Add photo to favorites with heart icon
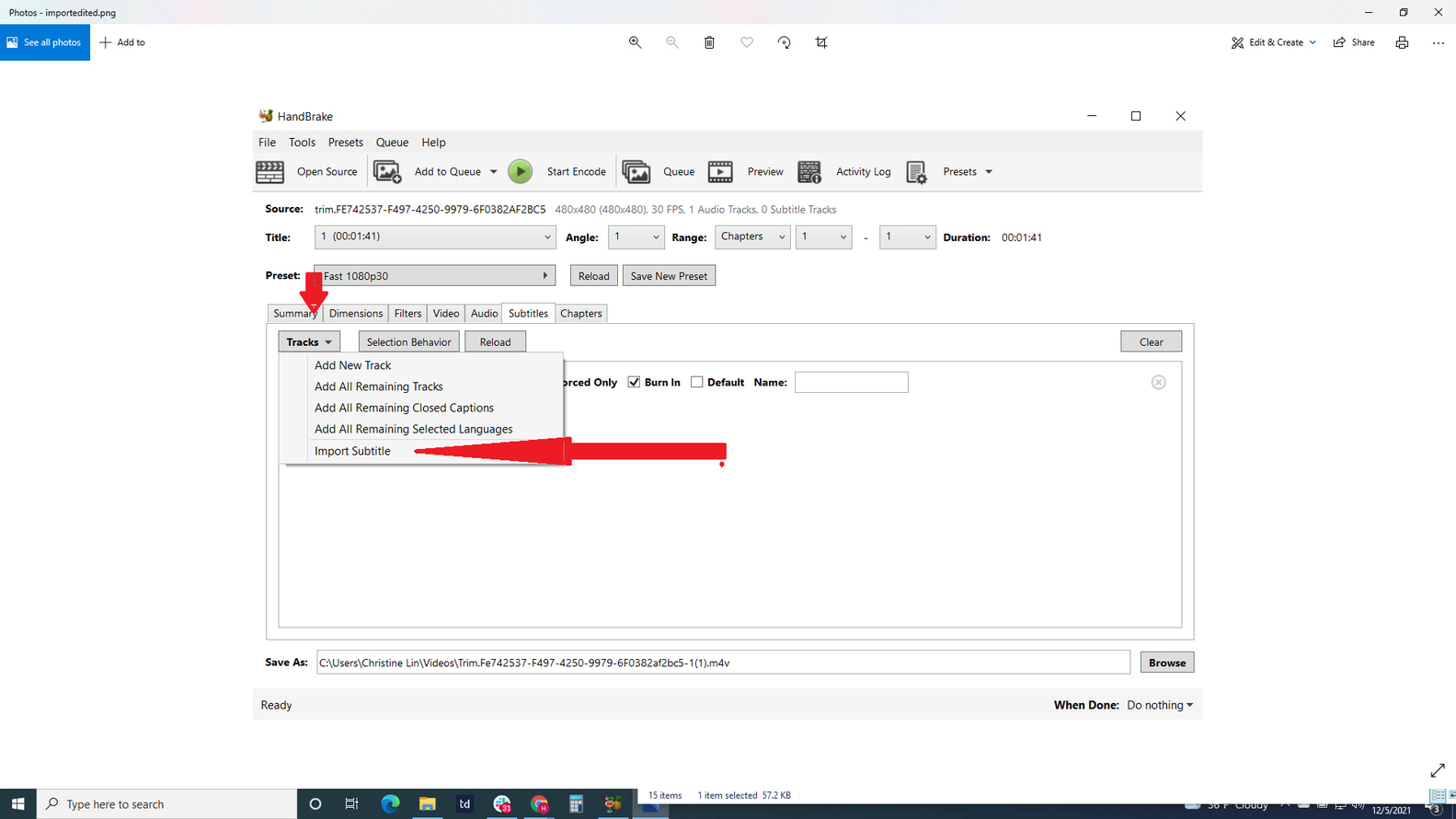This screenshot has height=819, width=1456. click(x=747, y=42)
